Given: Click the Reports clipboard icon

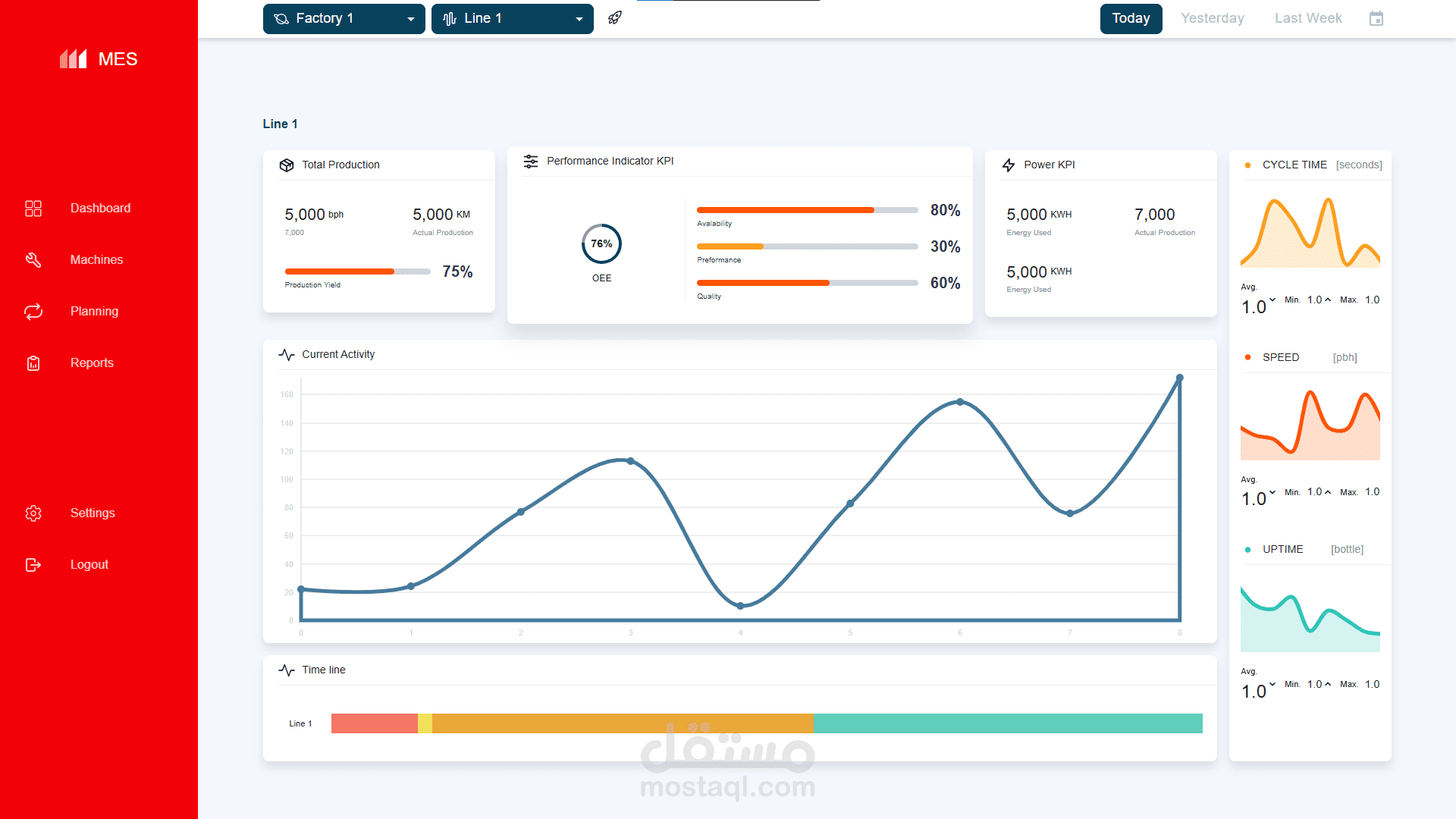Looking at the screenshot, I should tap(33, 363).
